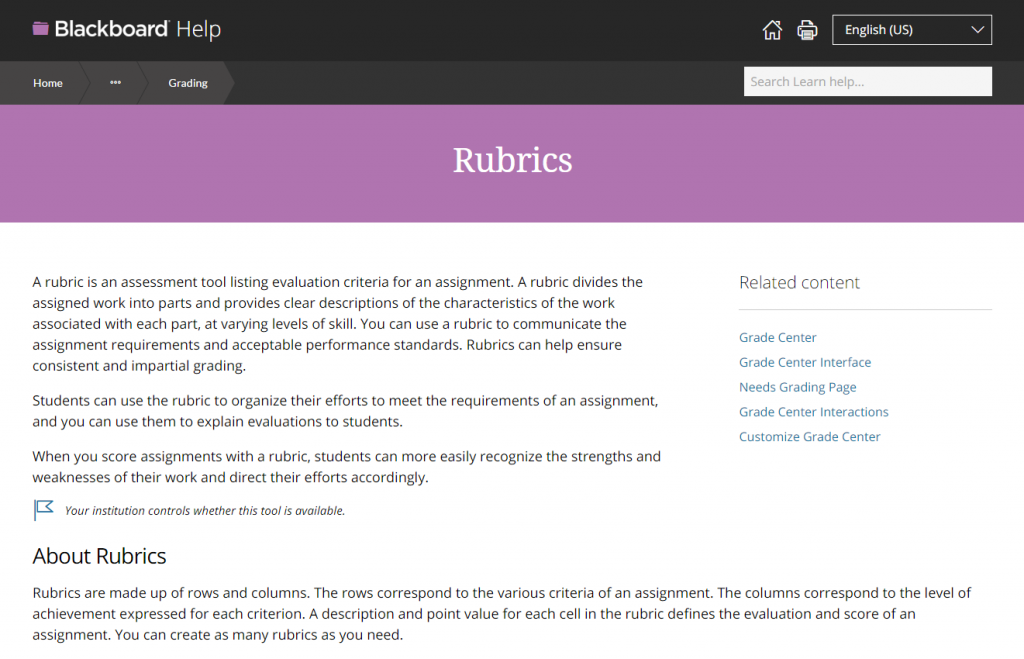The width and height of the screenshot is (1024, 659).
Task: Click the italic institution availability note
Action: (204, 511)
